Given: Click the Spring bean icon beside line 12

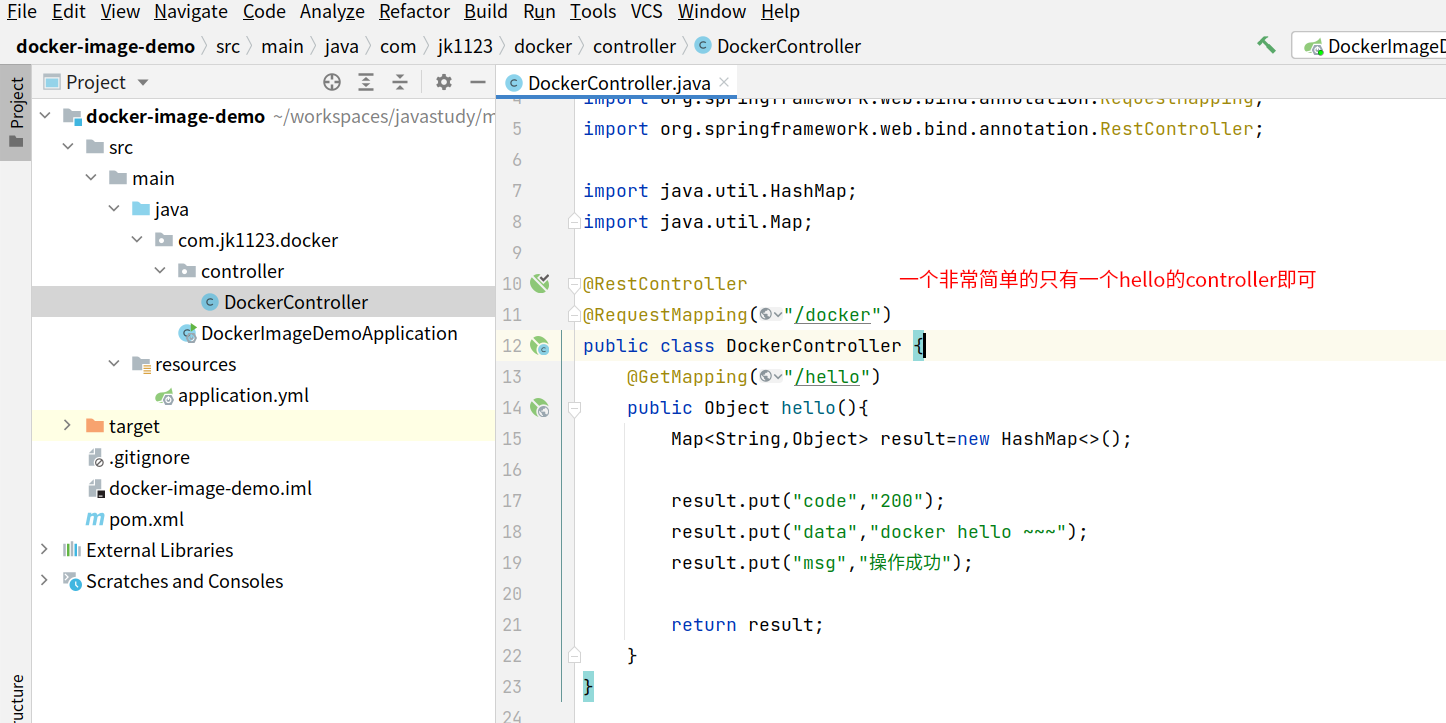Looking at the screenshot, I should pyautogui.click(x=540, y=345).
